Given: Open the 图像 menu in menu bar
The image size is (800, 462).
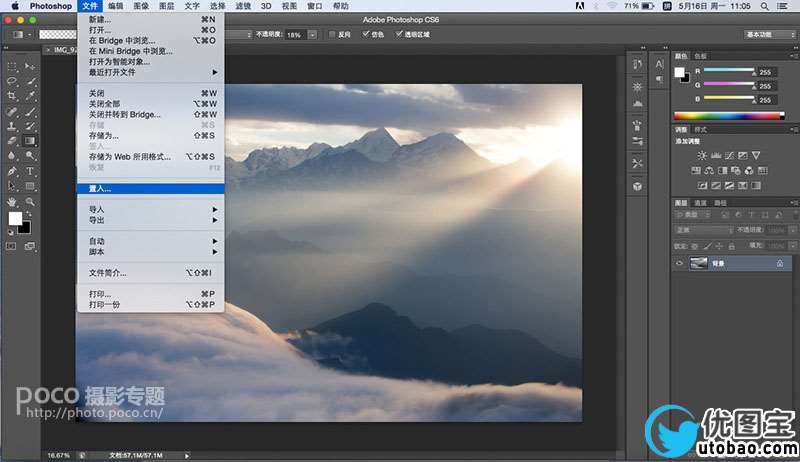Looking at the screenshot, I should pos(141,6).
